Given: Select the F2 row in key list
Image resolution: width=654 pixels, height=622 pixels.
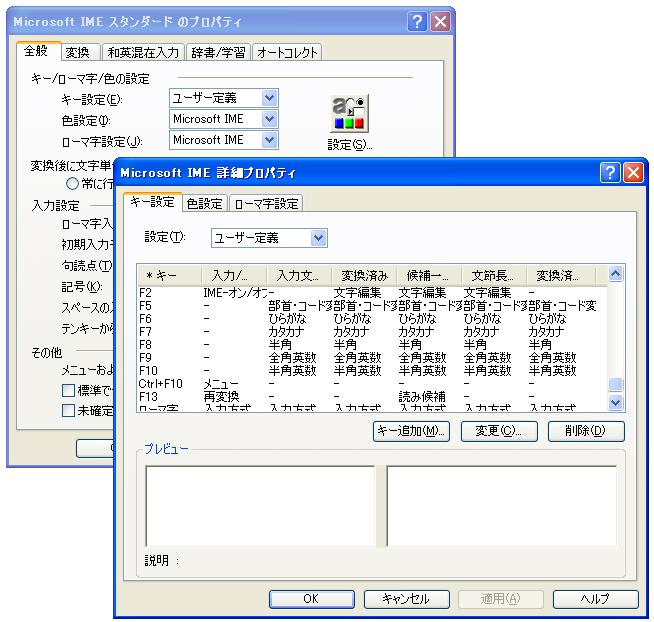Looking at the screenshot, I should [x=372, y=293].
